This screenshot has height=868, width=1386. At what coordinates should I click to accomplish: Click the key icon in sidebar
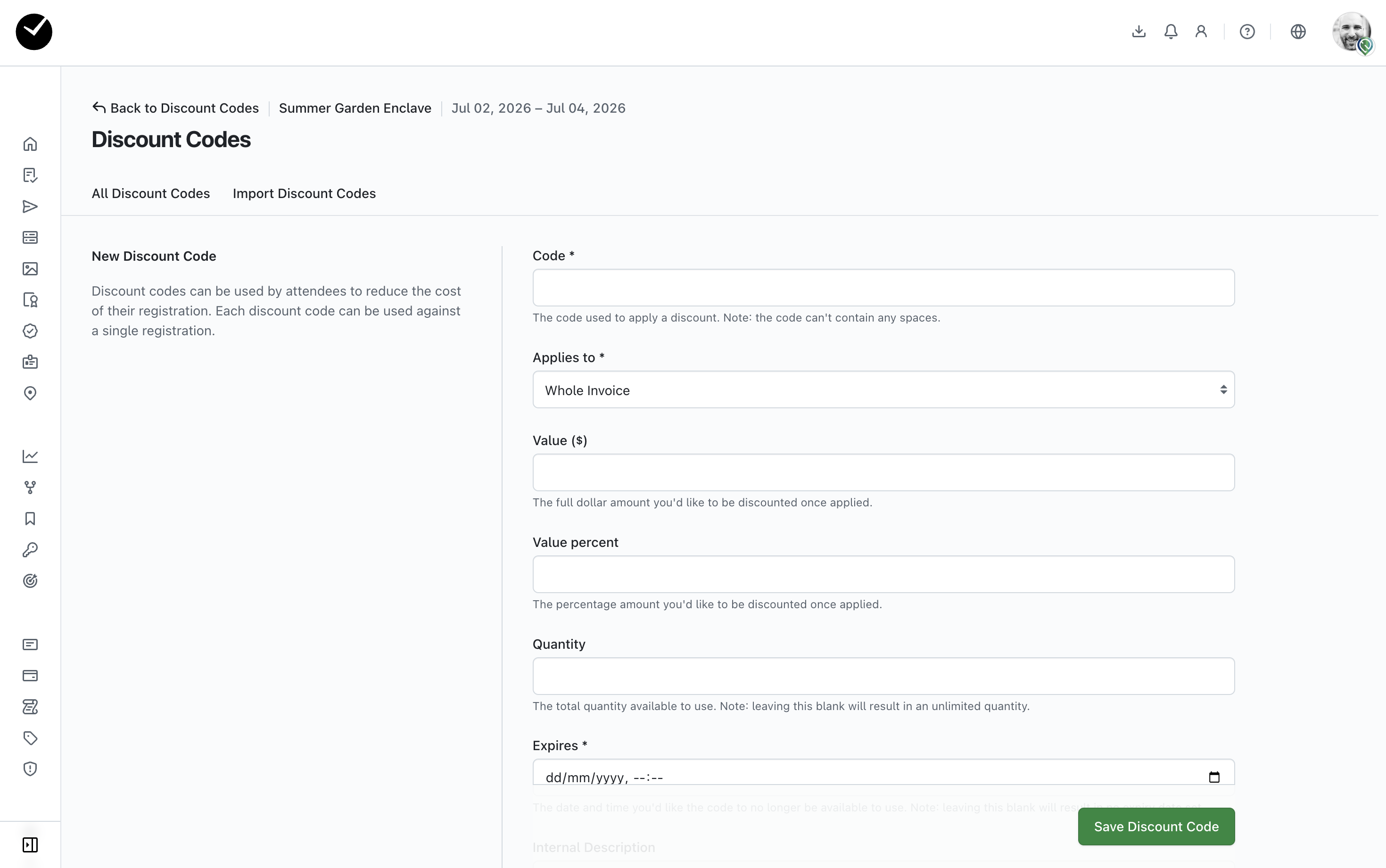pyautogui.click(x=30, y=550)
